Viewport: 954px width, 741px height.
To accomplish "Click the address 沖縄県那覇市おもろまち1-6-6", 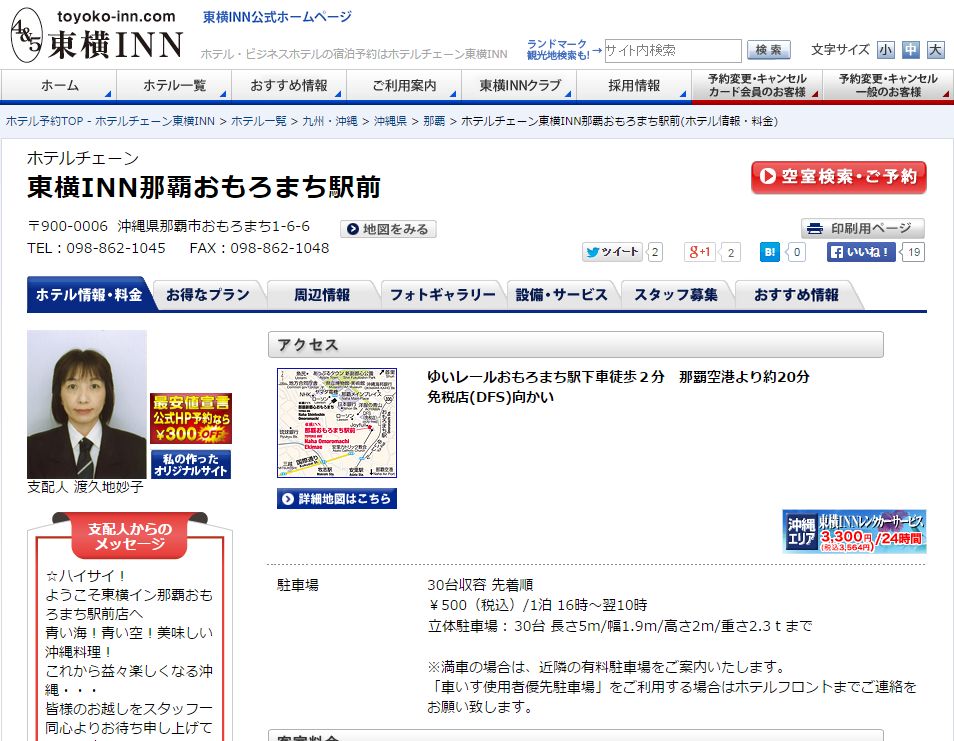I will click(x=214, y=226).
